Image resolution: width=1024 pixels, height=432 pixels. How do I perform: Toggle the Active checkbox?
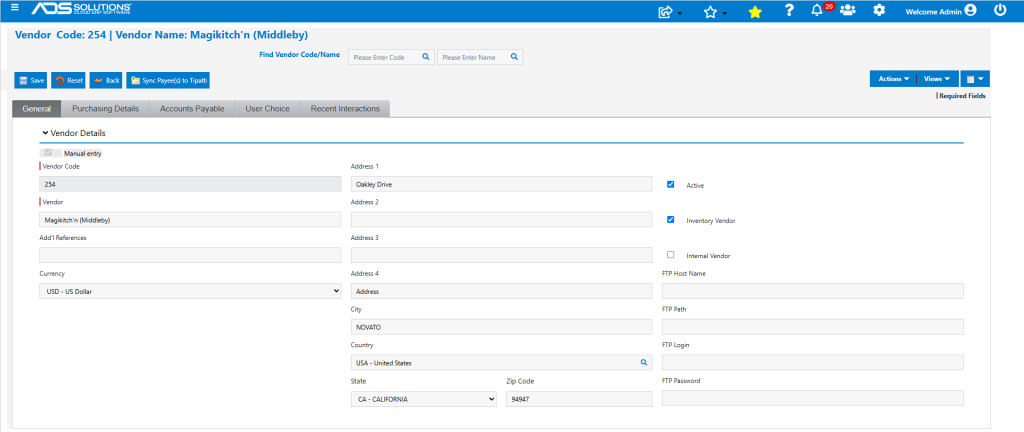(x=670, y=185)
